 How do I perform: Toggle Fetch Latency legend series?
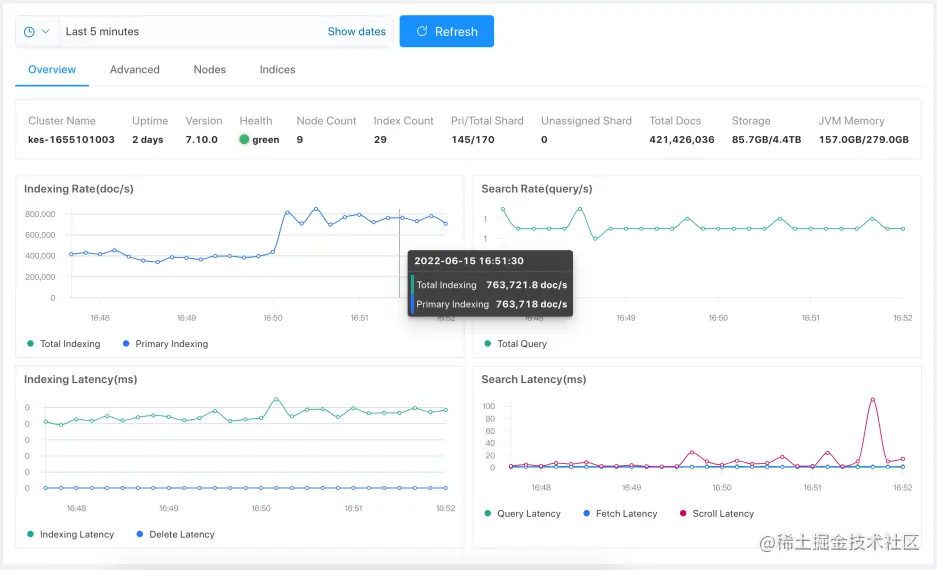point(620,513)
